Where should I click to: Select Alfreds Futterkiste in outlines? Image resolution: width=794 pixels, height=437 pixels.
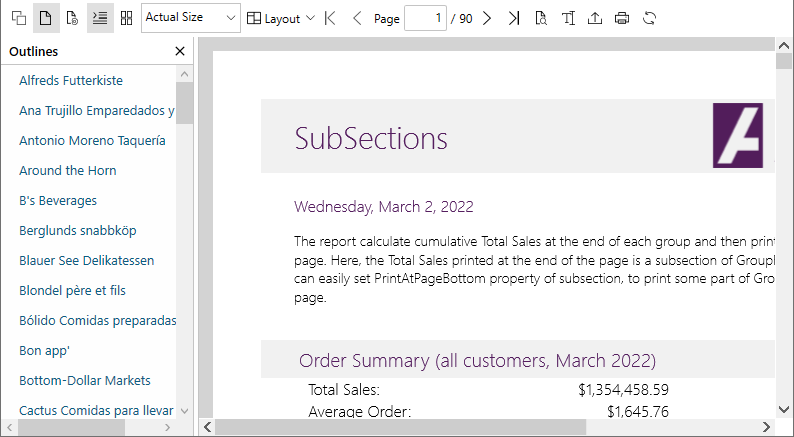click(x=71, y=81)
